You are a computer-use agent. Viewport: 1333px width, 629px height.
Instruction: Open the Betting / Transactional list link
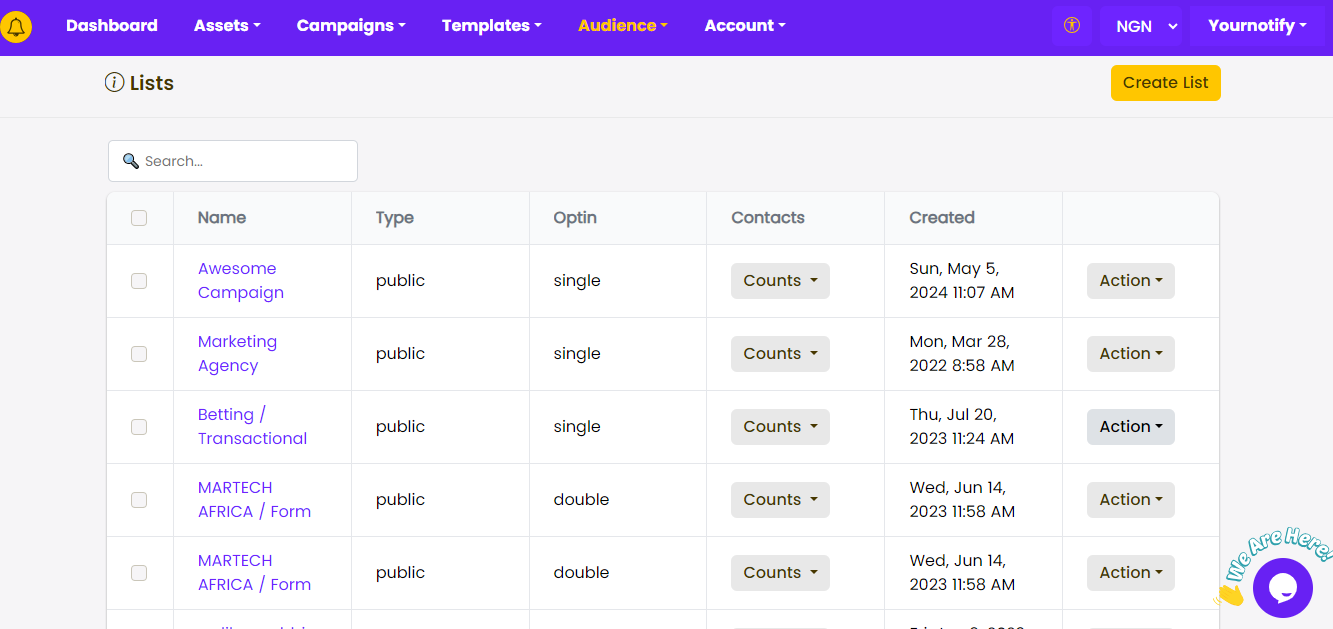[x=252, y=427]
